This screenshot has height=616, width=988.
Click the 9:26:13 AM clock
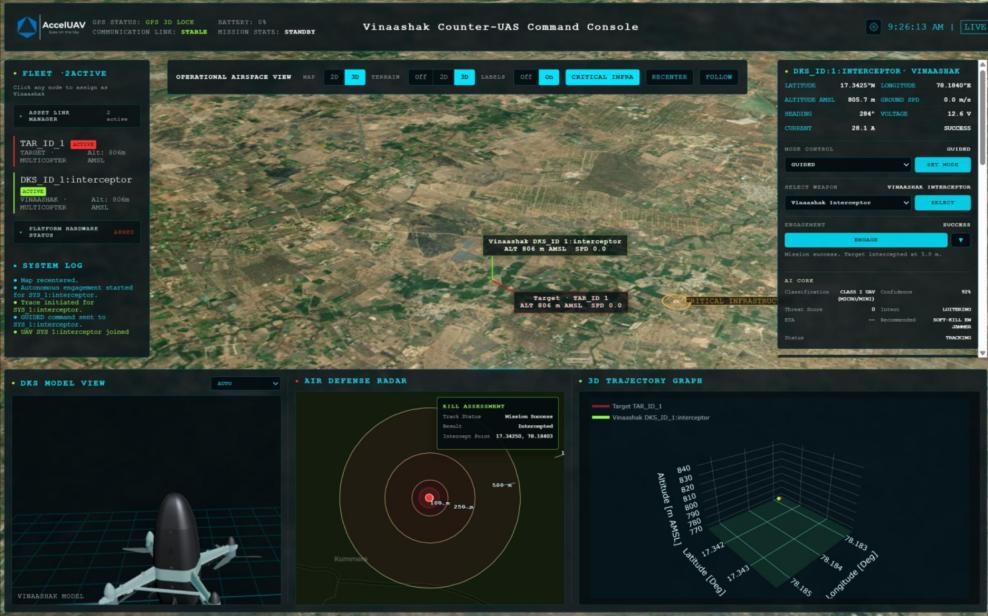coord(916,27)
